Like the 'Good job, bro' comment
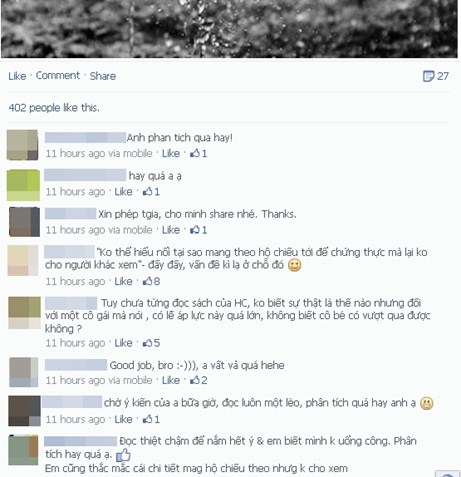The width and height of the screenshot is (461, 477). point(171,380)
